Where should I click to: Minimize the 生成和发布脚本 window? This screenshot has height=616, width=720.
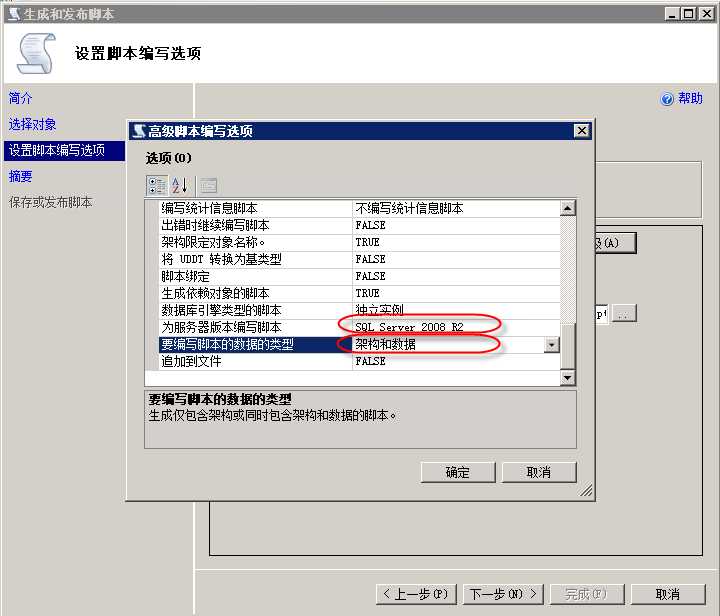click(672, 14)
